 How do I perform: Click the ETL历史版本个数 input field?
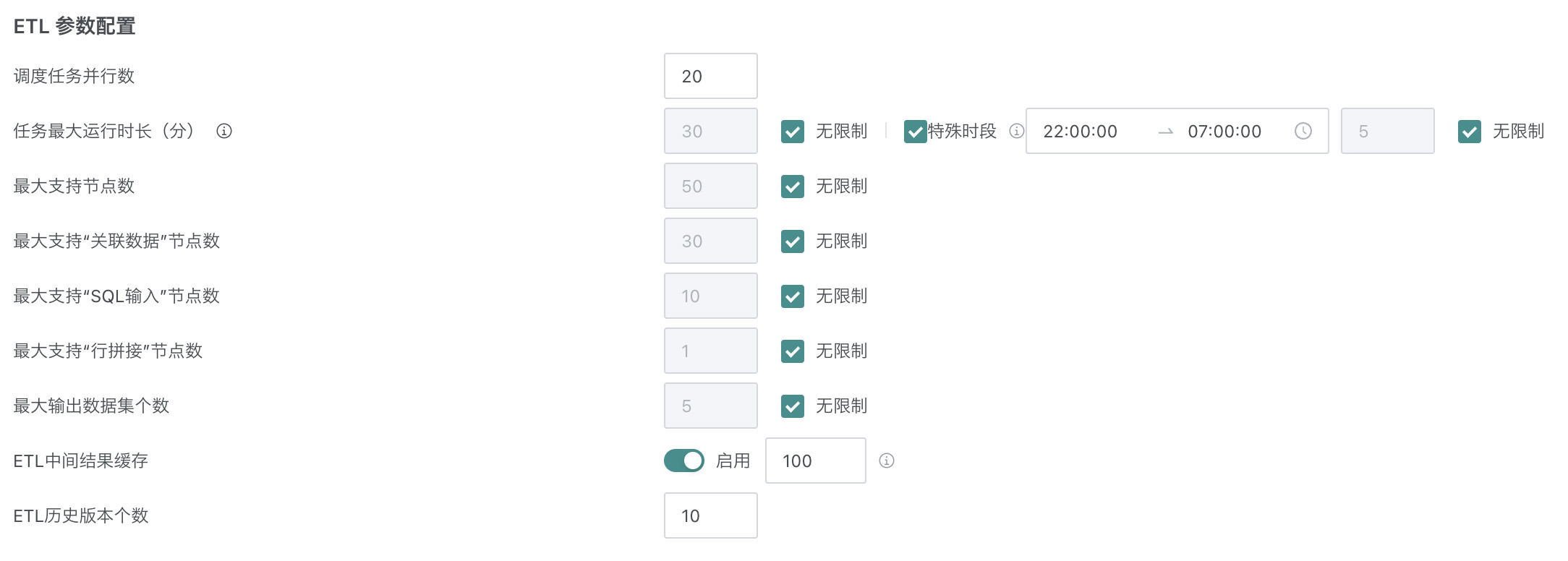click(x=710, y=515)
